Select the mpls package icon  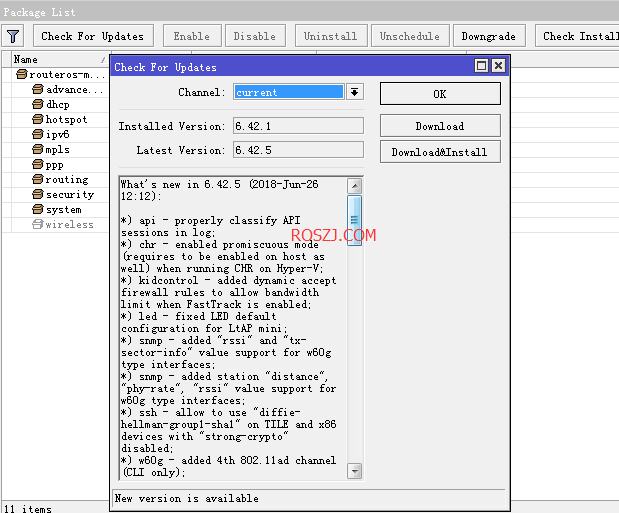pyautogui.click(x=38, y=149)
